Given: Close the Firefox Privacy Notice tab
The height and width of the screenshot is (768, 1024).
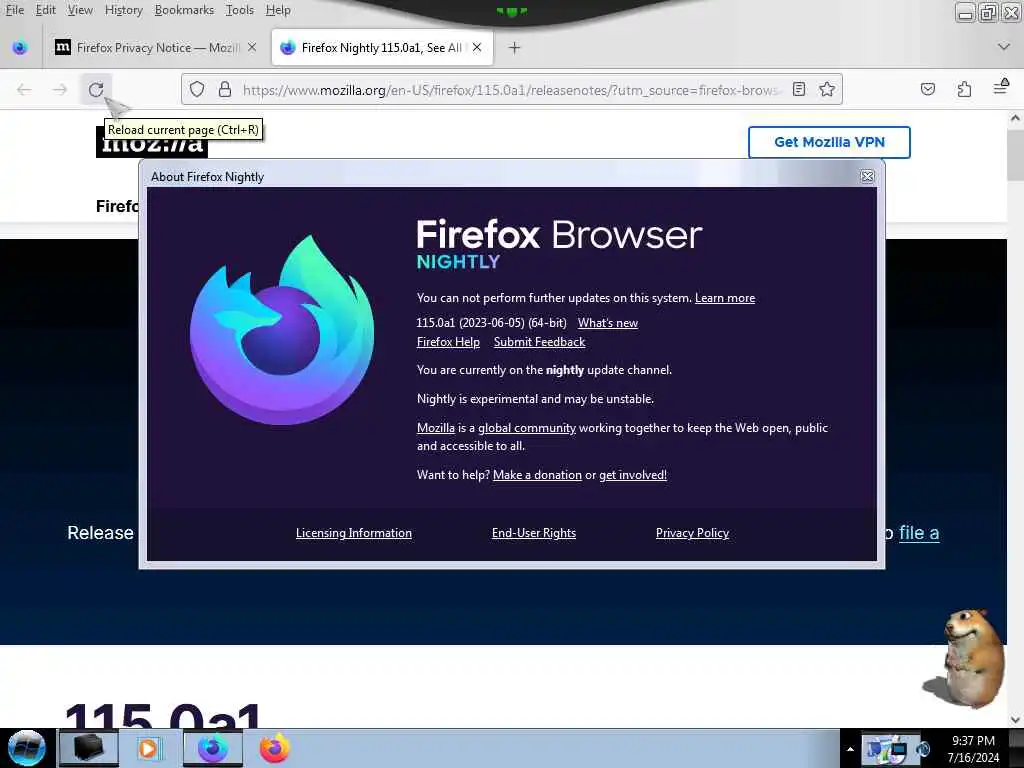Looking at the screenshot, I should pyautogui.click(x=252, y=47).
